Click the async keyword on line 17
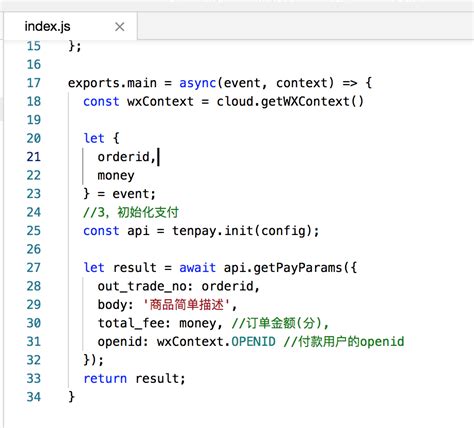This screenshot has height=428, width=474. point(198,83)
